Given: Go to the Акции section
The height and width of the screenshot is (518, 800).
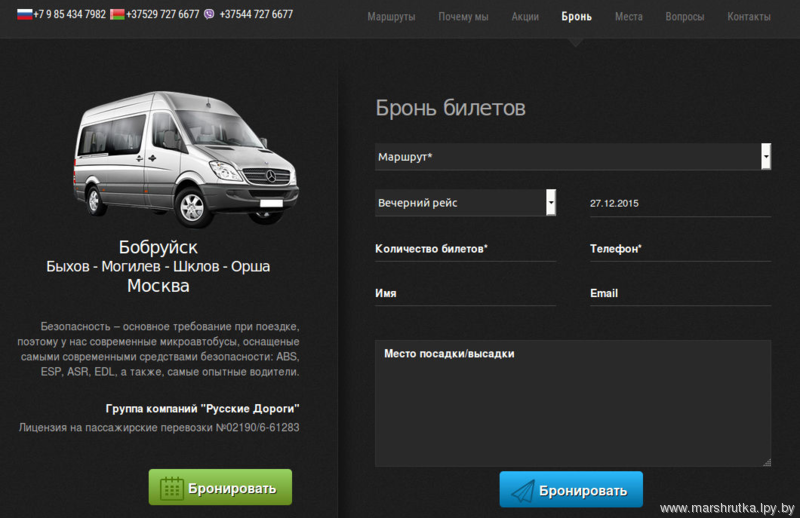Looking at the screenshot, I should point(525,17).
